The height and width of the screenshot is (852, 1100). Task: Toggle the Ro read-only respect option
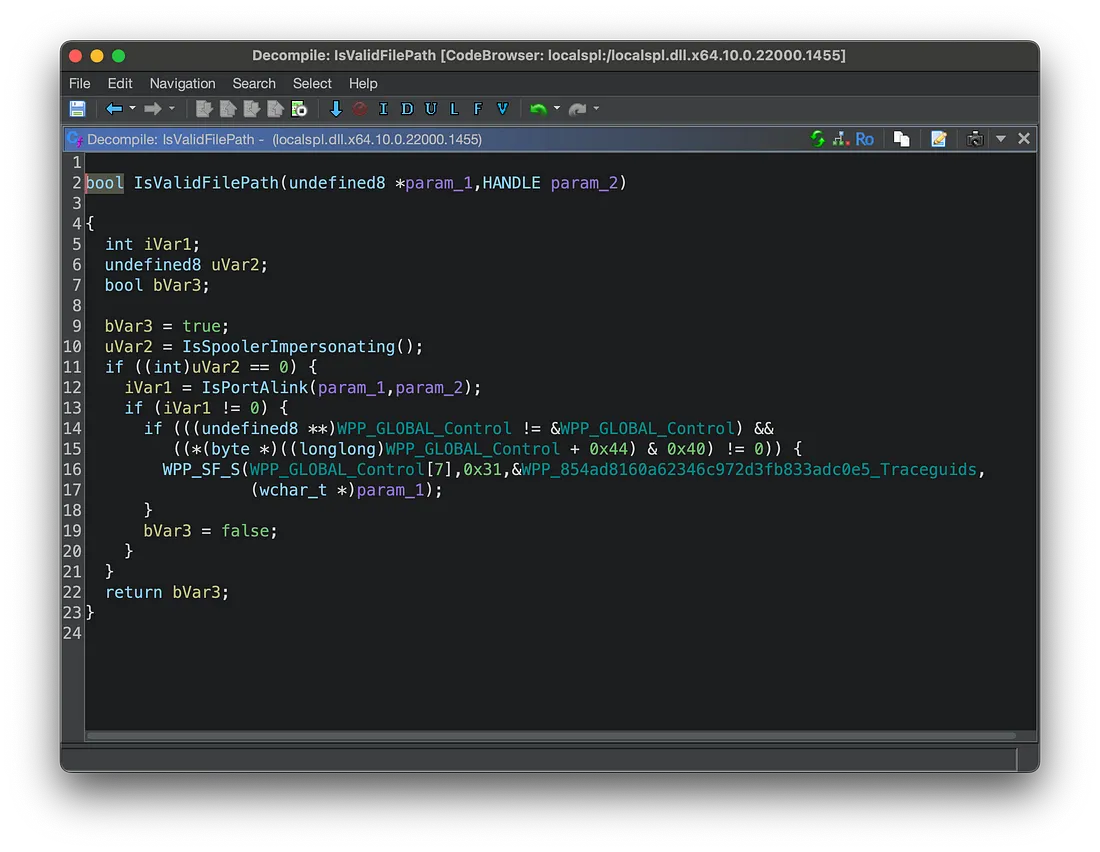click(x=865, y=139)
